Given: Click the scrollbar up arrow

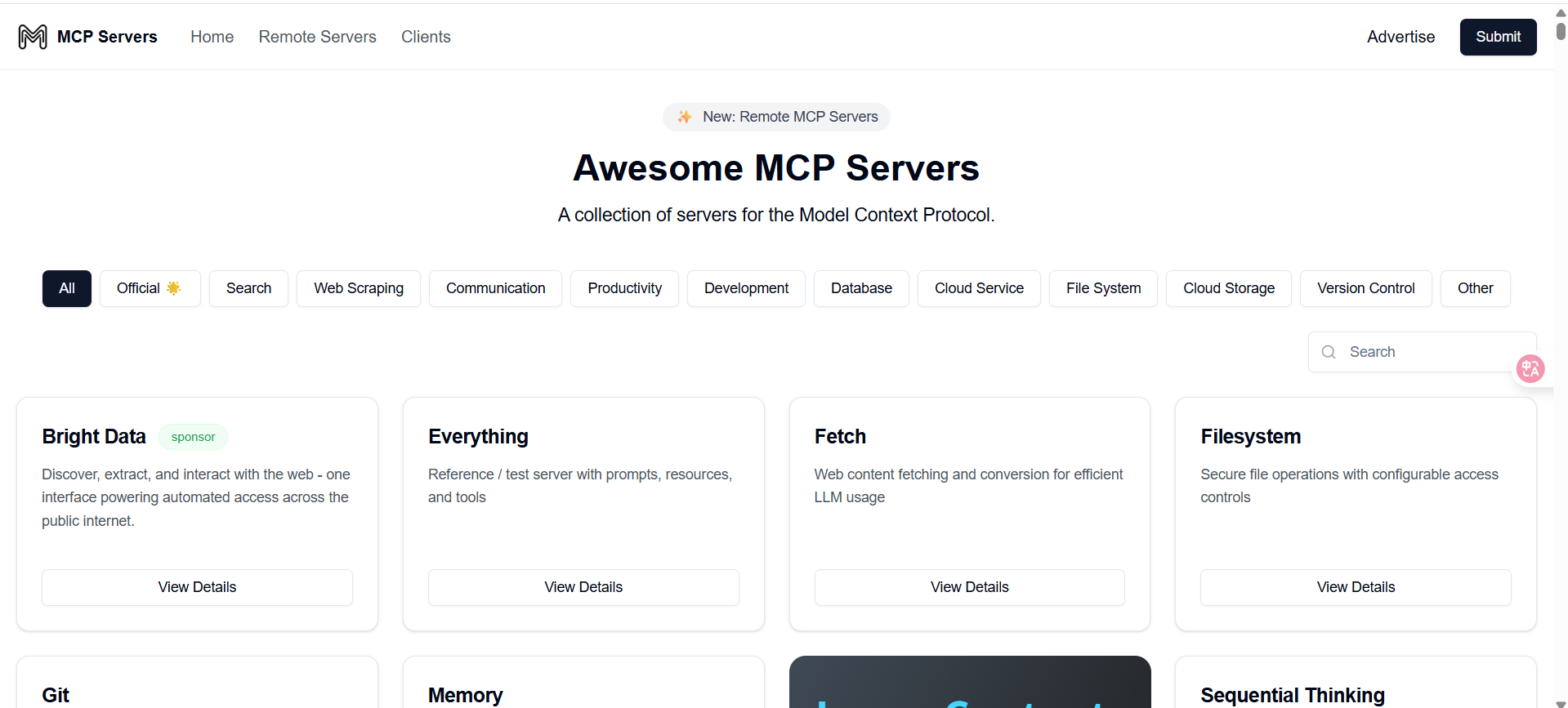Looking at the screenshot, I should [x=1561, y=13].
